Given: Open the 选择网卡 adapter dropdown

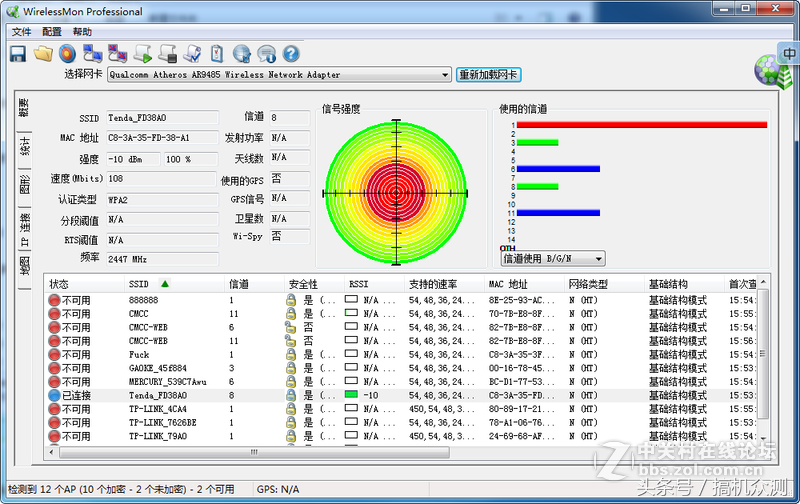Looking at the screenshot, I should click(x=445, y=75).
